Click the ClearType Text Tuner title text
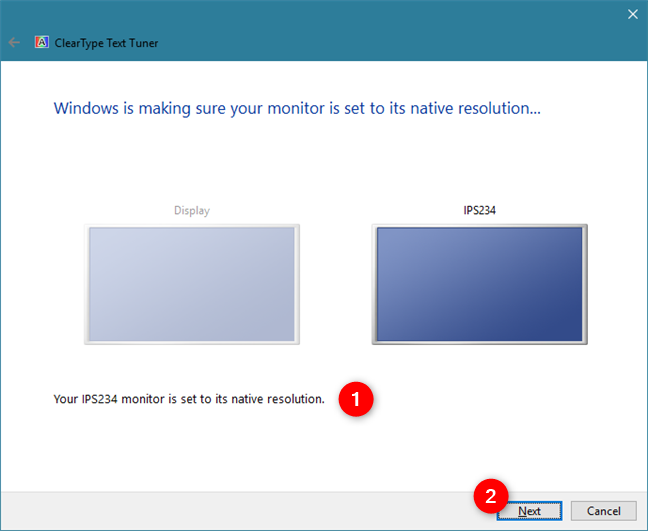This screenshot has width=648, height=531. [106, 43]
